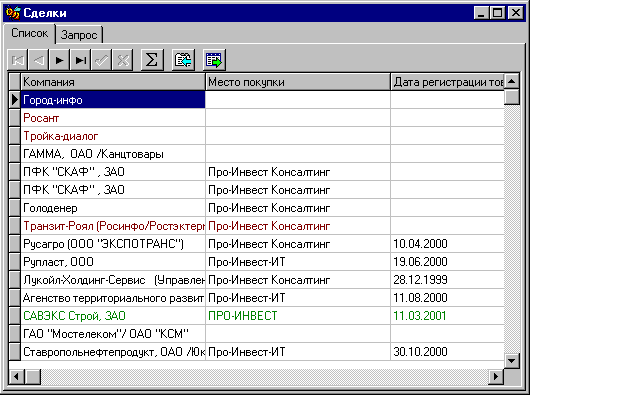Viewport: 628px width, 419px height.
Task: Click the Сделки window title icon
Action: (x=13, y=13)
